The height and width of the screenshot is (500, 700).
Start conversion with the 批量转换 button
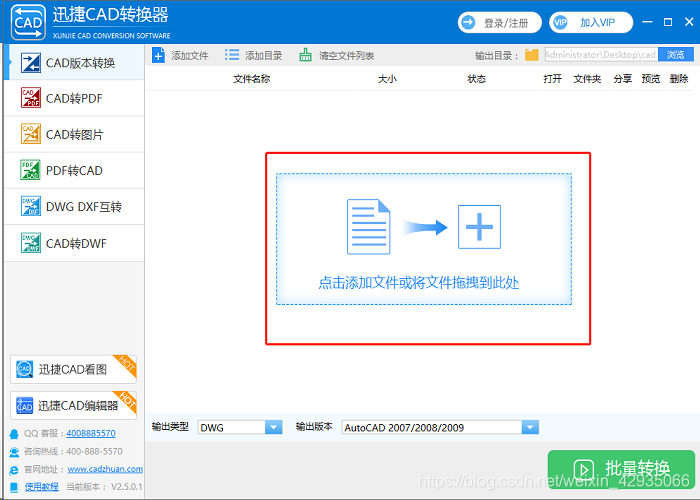[x=621, y=470]
